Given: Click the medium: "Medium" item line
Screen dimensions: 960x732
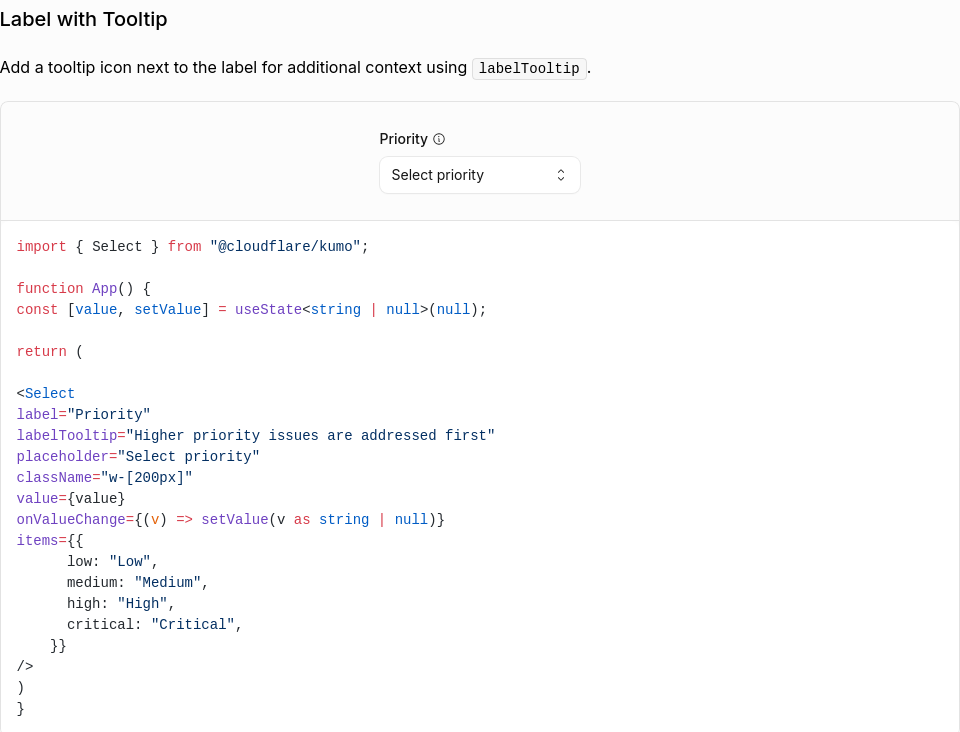Looking at the screenshot, I should point(138,583).
